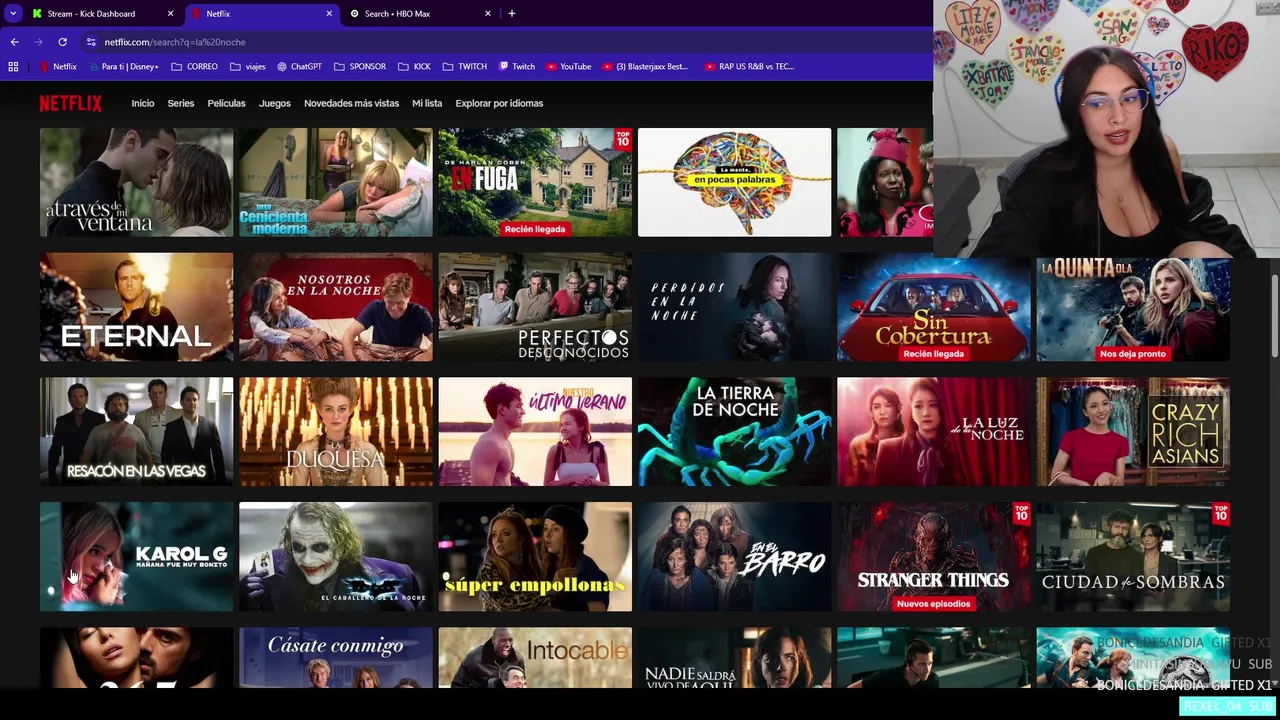Open Películas in Netflix menu

[226, 103]
